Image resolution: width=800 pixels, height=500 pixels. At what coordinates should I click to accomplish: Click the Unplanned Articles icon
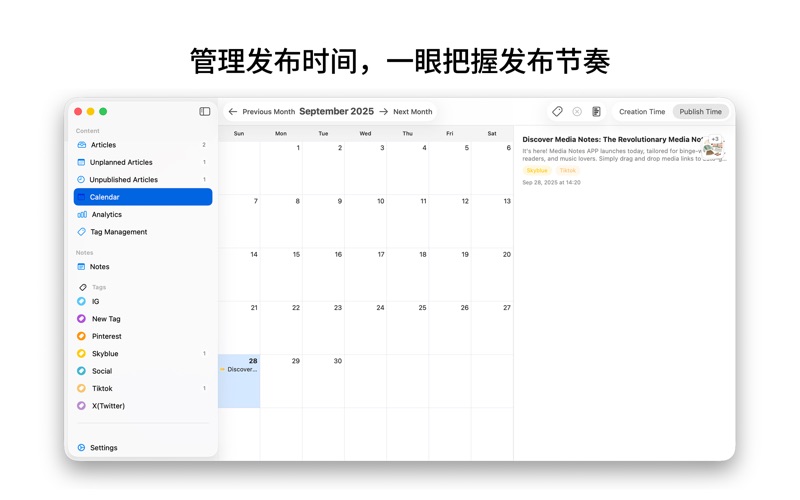coord(81,162)
